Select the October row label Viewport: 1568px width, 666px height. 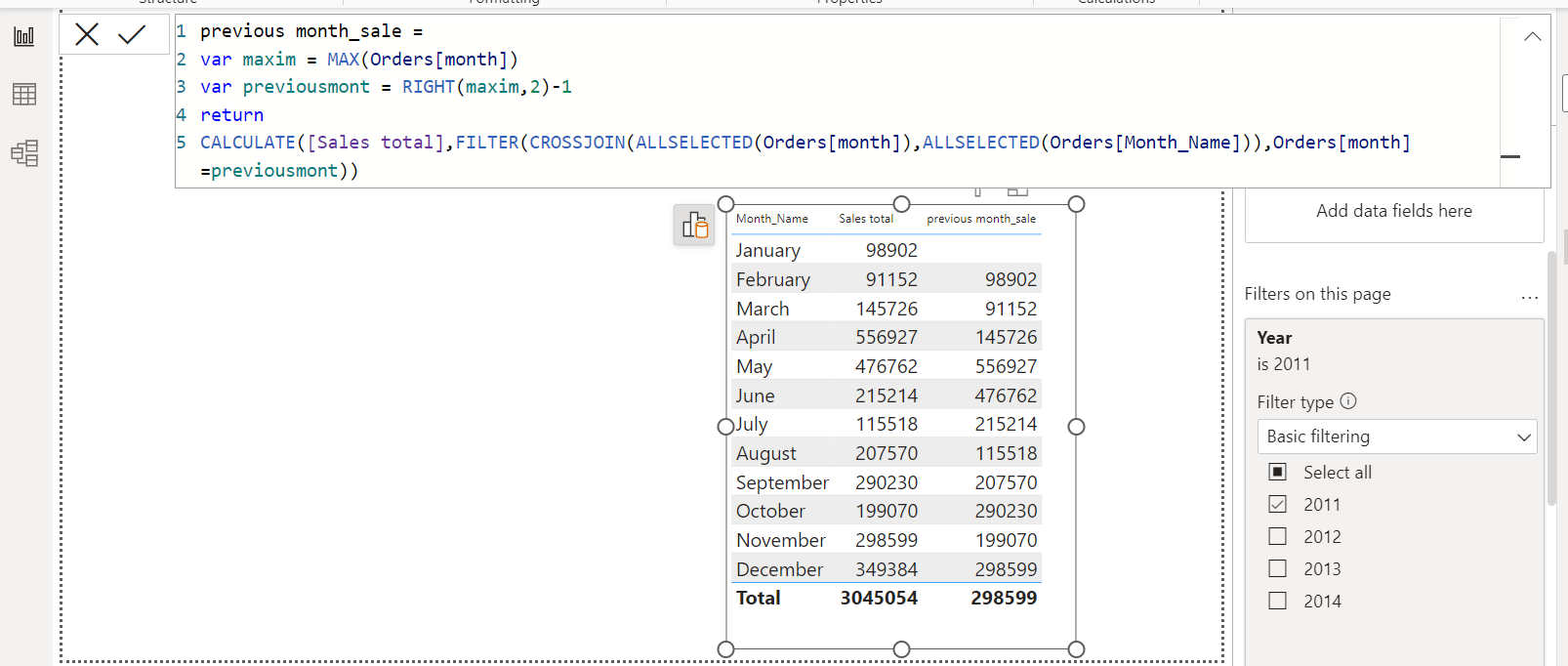pos(770,511)
